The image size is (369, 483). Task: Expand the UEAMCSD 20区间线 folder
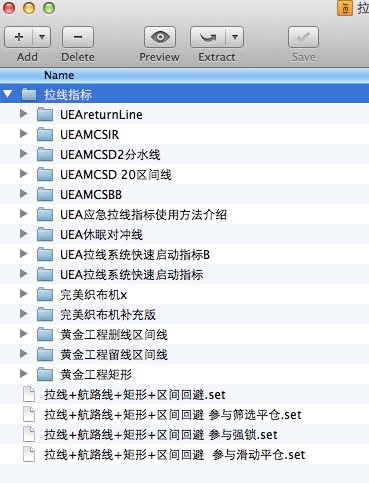pyautogui.click(x=23, y=174)
